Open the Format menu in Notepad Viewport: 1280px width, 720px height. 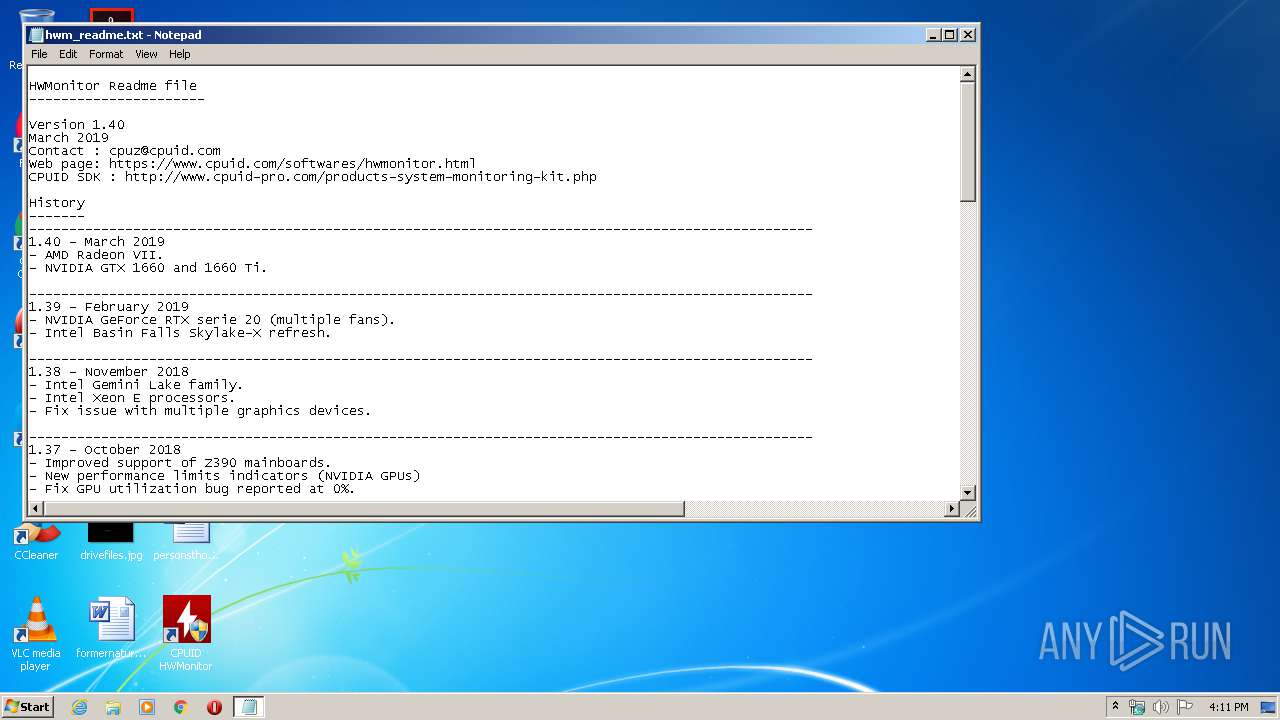click(x=106, y=54)
